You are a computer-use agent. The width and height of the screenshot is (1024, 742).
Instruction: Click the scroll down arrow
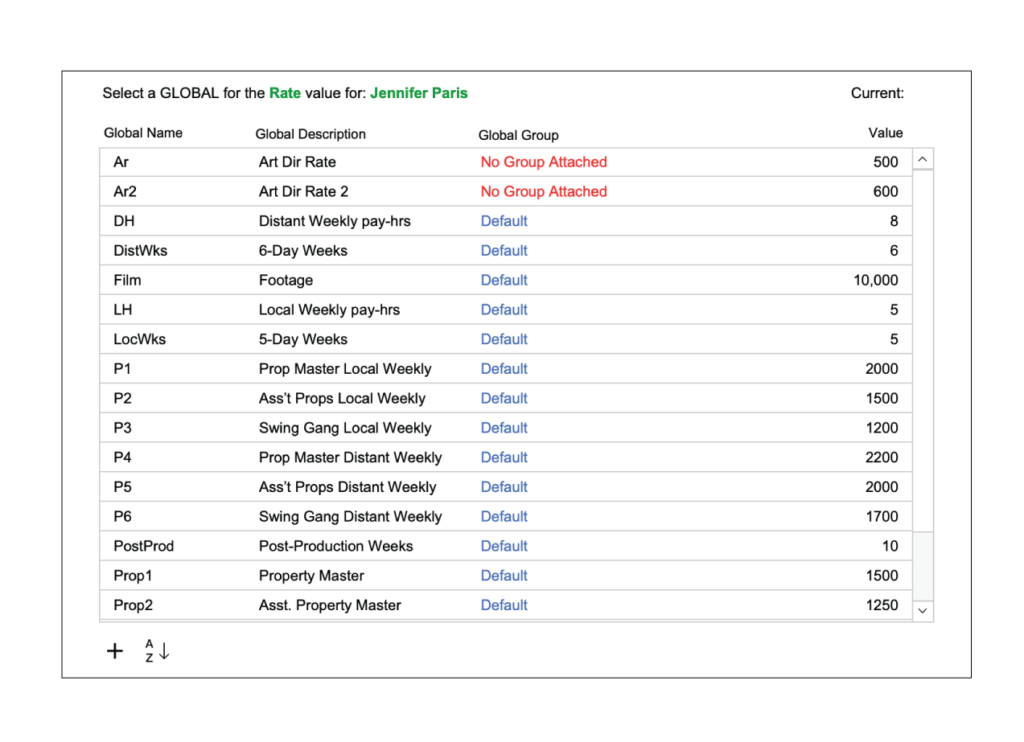click(922, 611)
